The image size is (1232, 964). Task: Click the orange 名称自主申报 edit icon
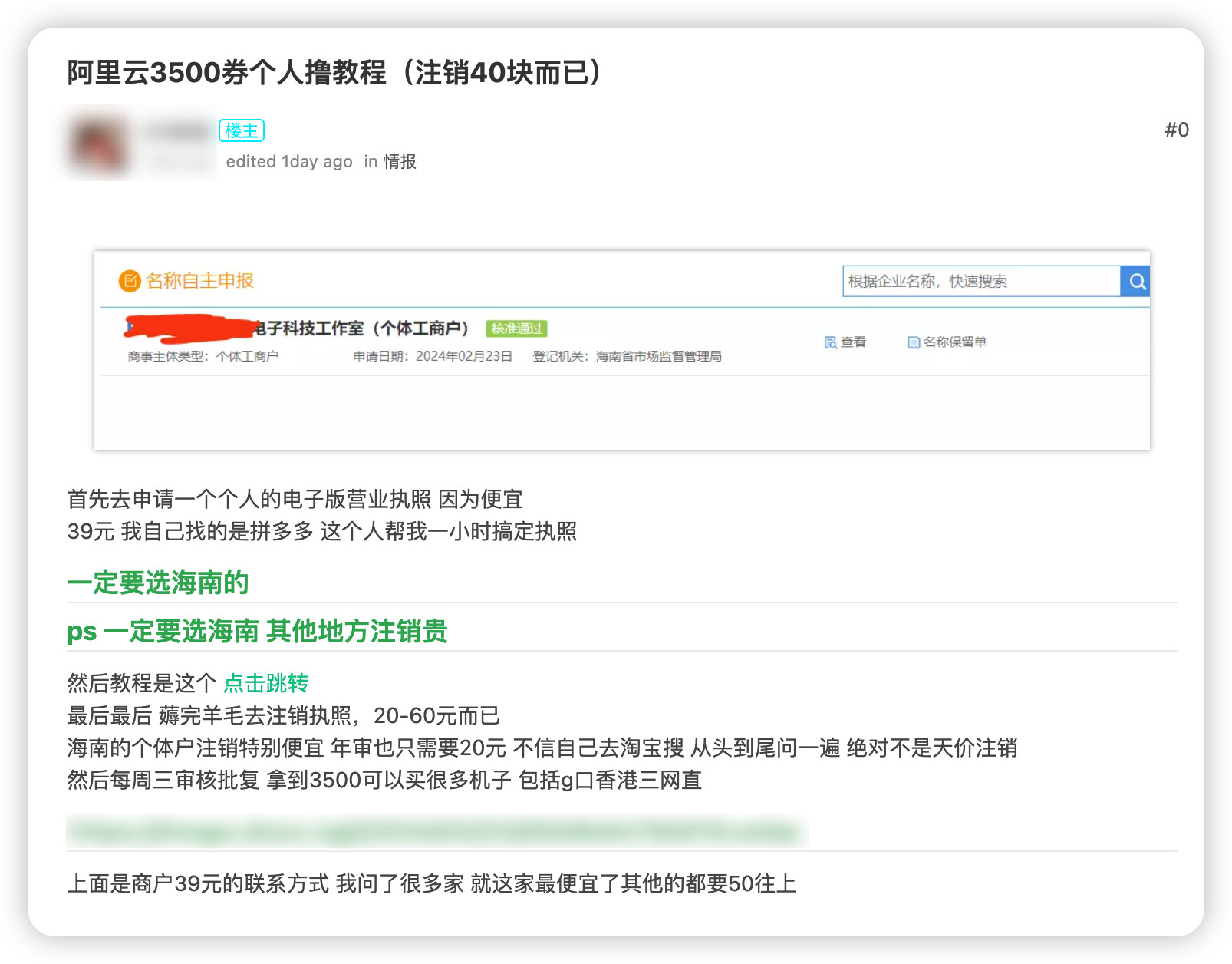[129, 281]
